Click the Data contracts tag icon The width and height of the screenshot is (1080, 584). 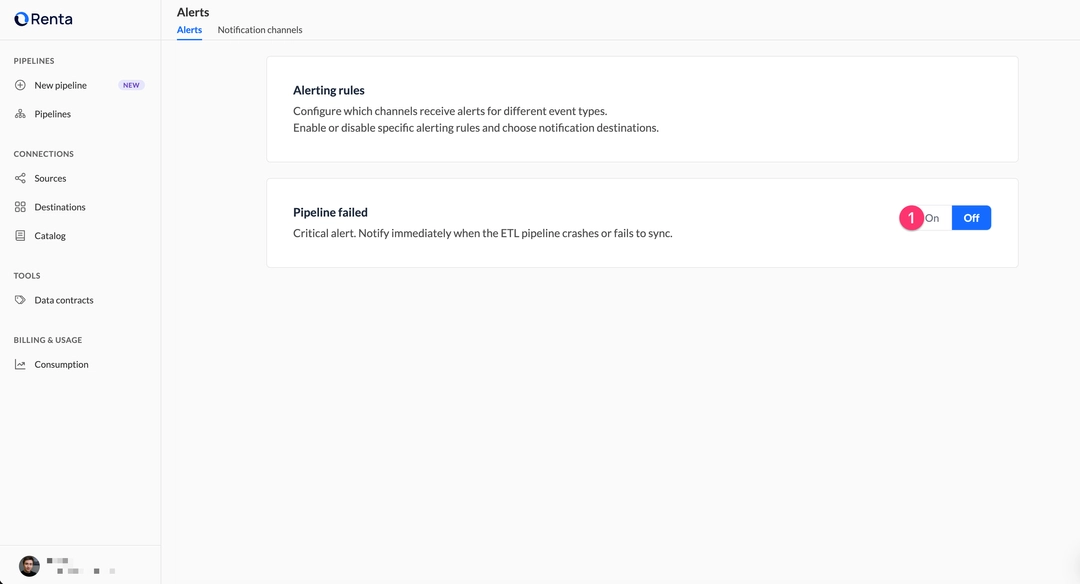20,299
